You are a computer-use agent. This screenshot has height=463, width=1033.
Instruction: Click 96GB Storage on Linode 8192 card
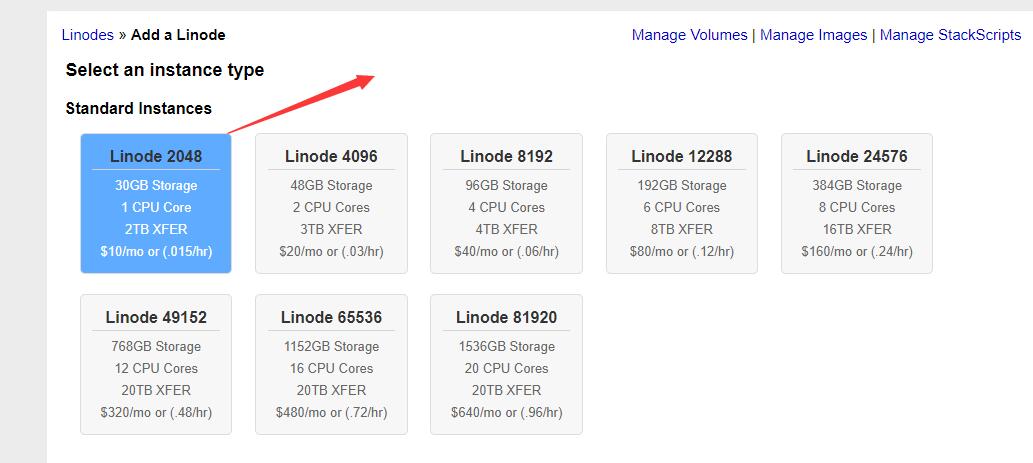(x=507, y=186)
